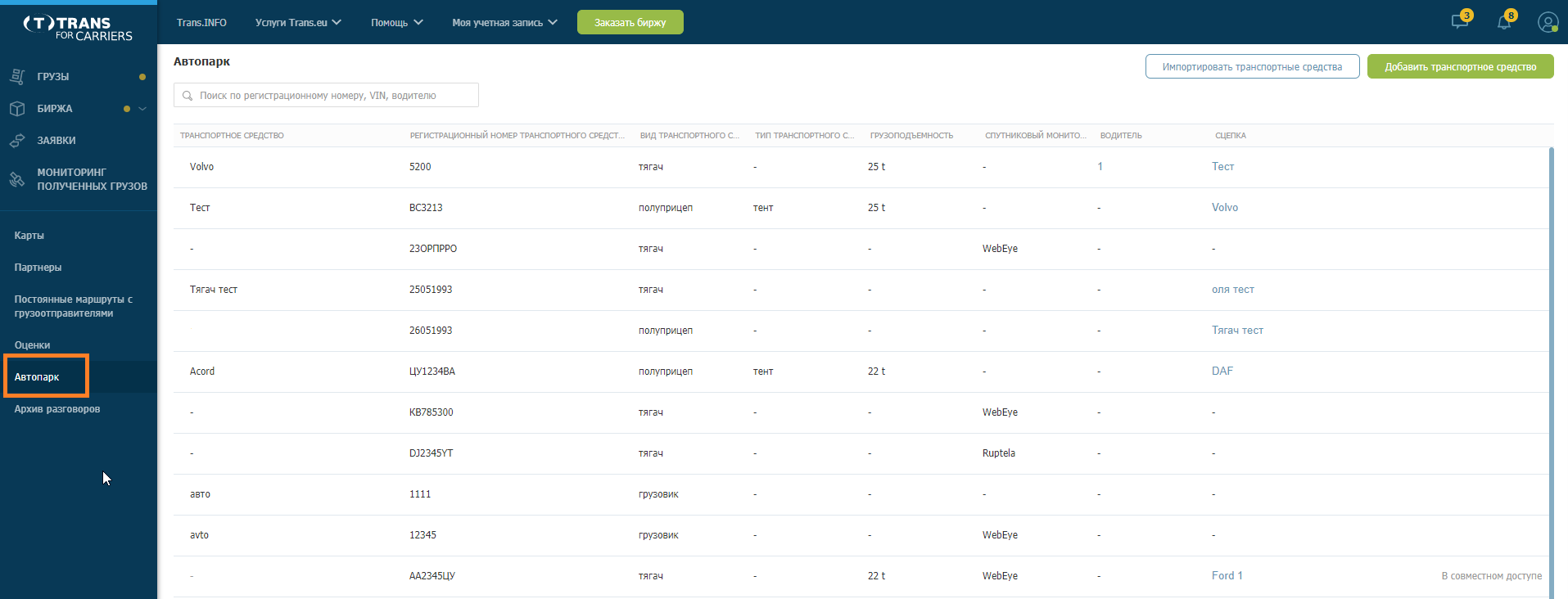Open the оля тест coupling link
This screenshot has width=1568, height=599.
(1232, 290)
